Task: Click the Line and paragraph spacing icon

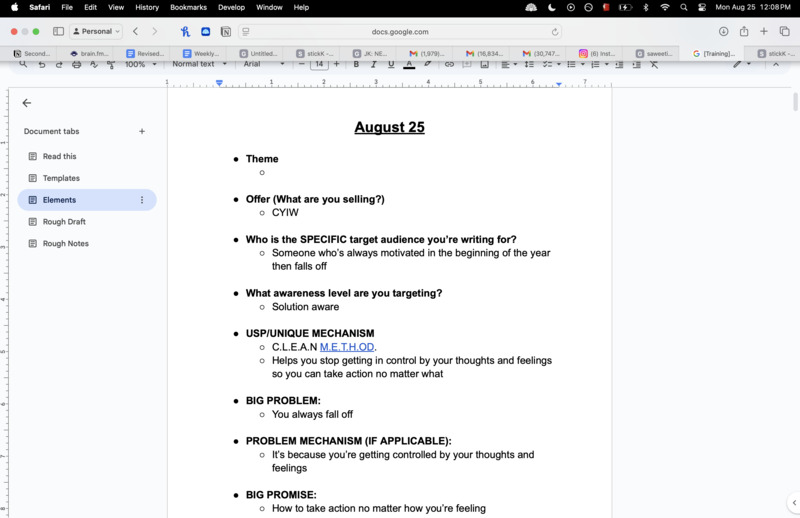Action: (x=529, y=64)
